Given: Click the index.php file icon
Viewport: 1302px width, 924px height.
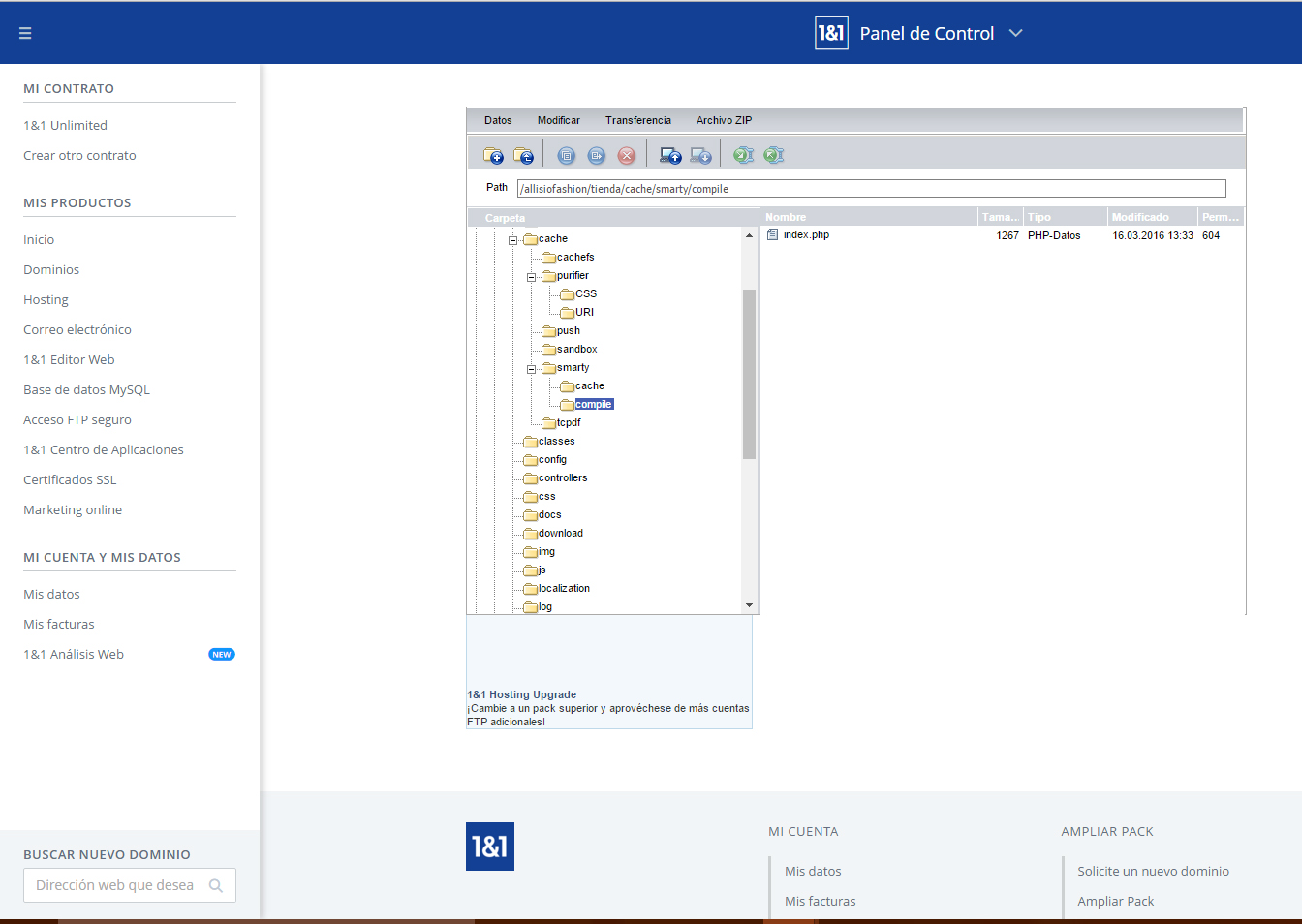Looking at the screenshot, I should pyautogui.click(x=772, y=234).
